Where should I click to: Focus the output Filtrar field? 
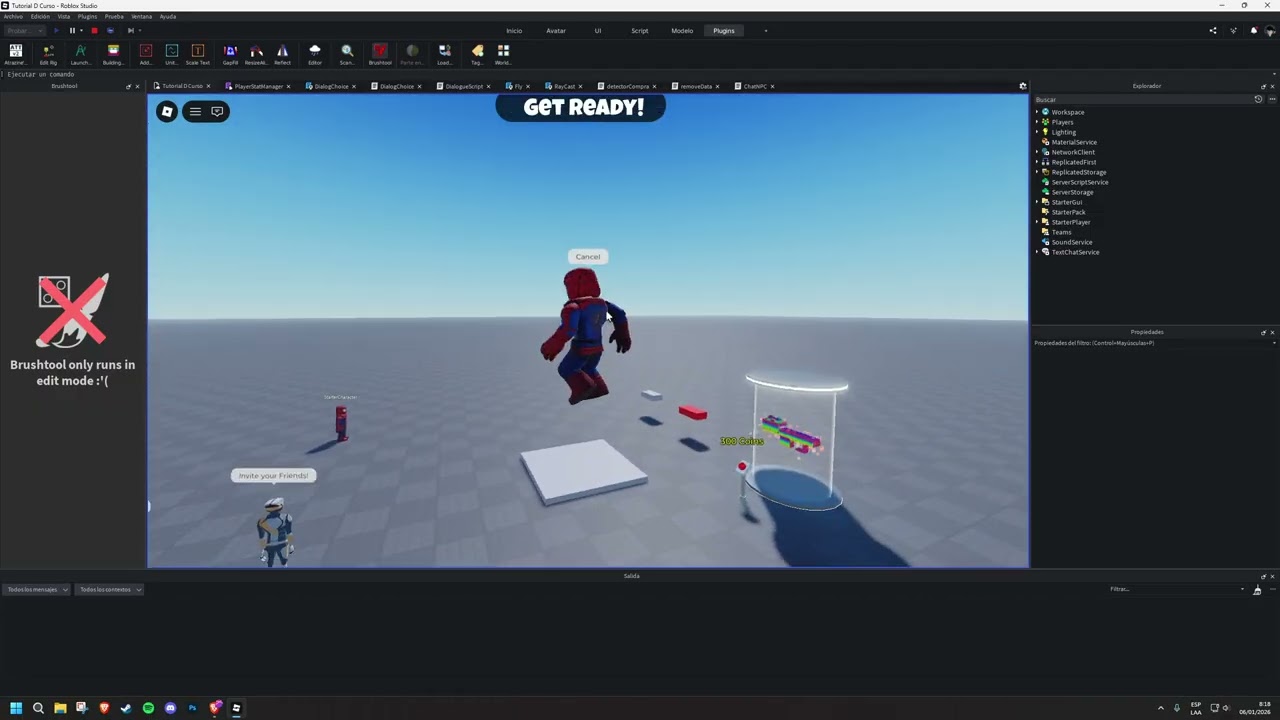pyautogui.click(x=1175, y=589)
